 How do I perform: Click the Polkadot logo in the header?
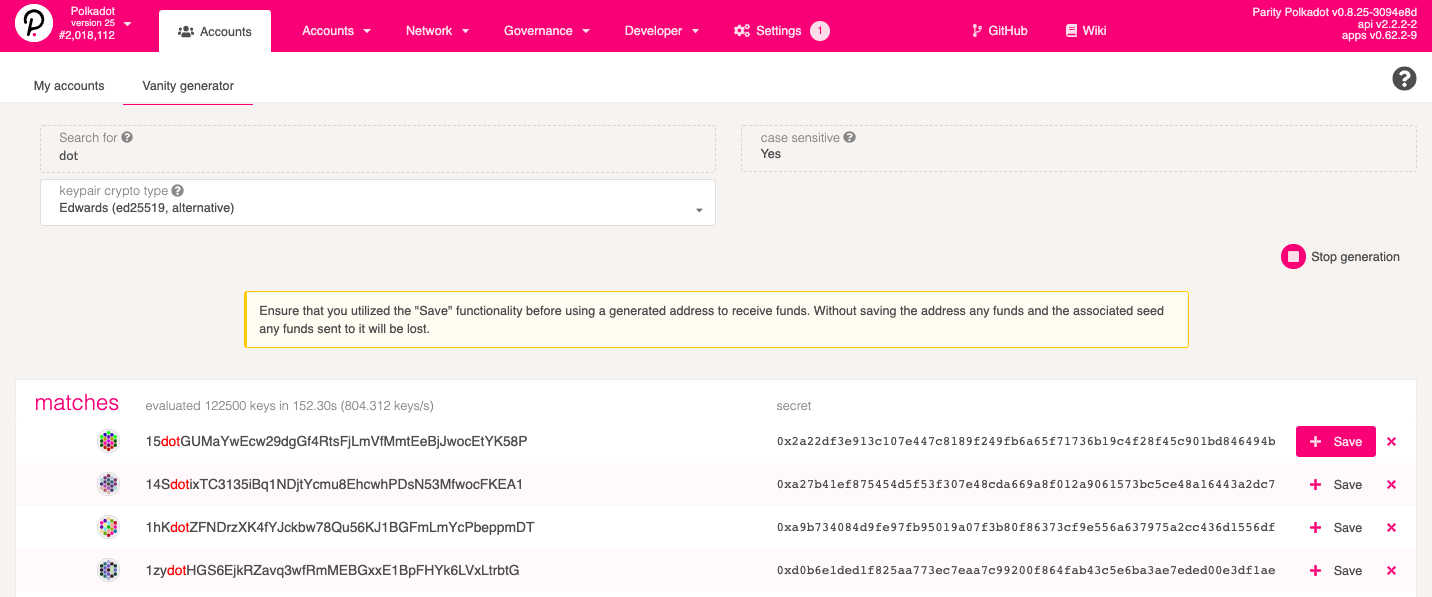point(34,25)
